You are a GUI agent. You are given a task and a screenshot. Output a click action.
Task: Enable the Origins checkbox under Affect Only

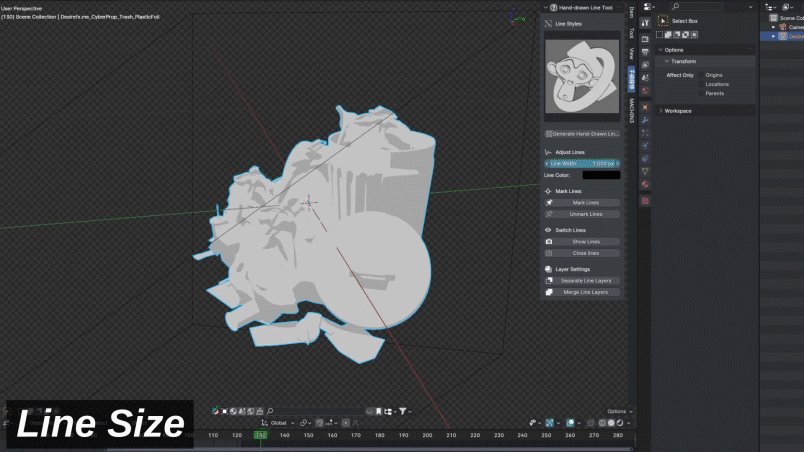coord(701,75)
